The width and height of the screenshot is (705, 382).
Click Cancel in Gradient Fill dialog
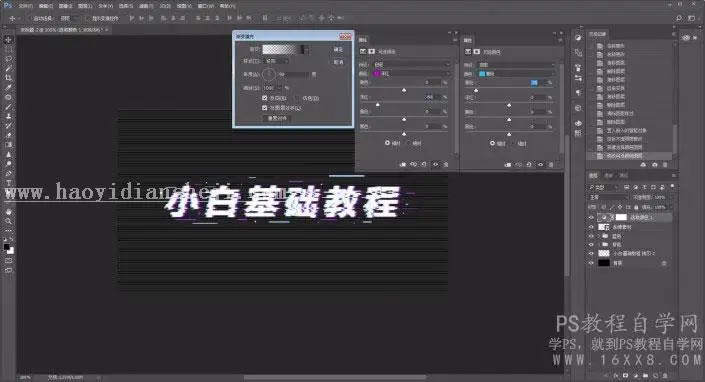tap(339, 62)
